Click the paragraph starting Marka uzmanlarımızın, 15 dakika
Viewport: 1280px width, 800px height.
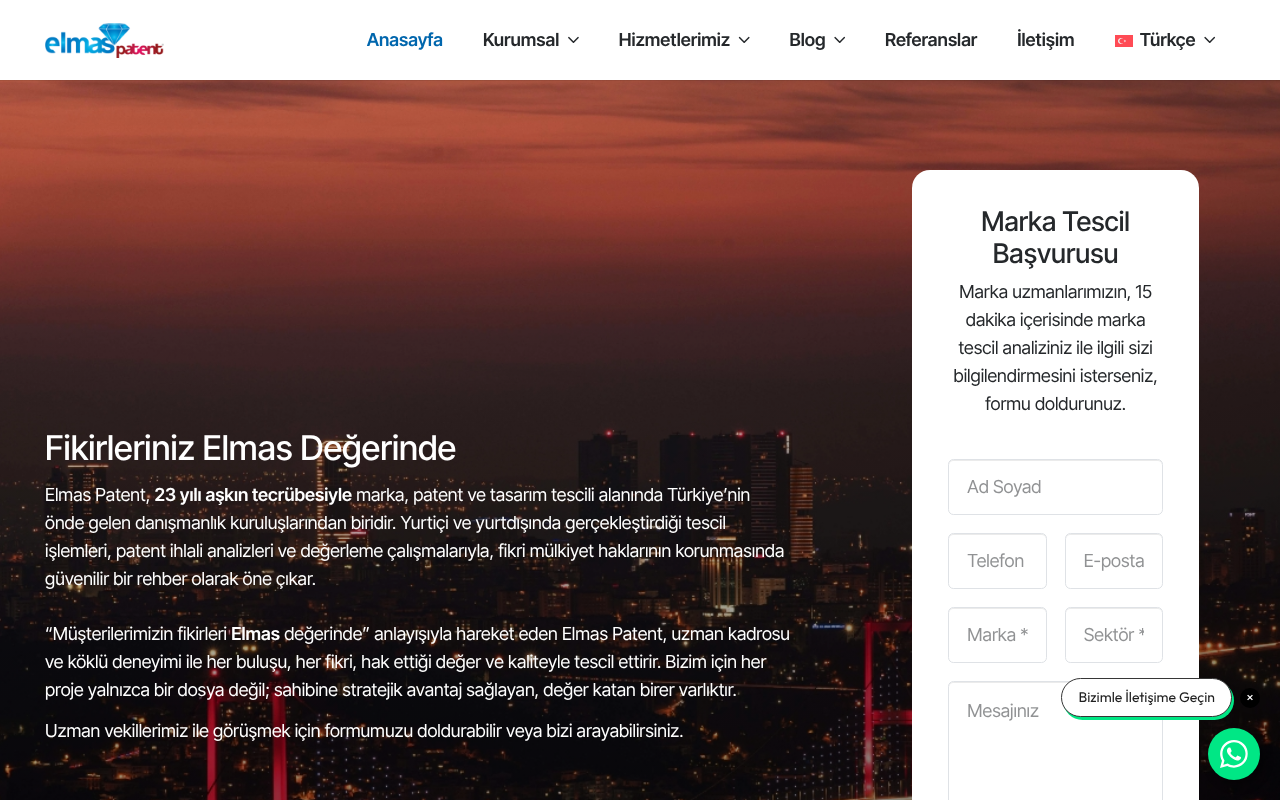click(1055, 348)
